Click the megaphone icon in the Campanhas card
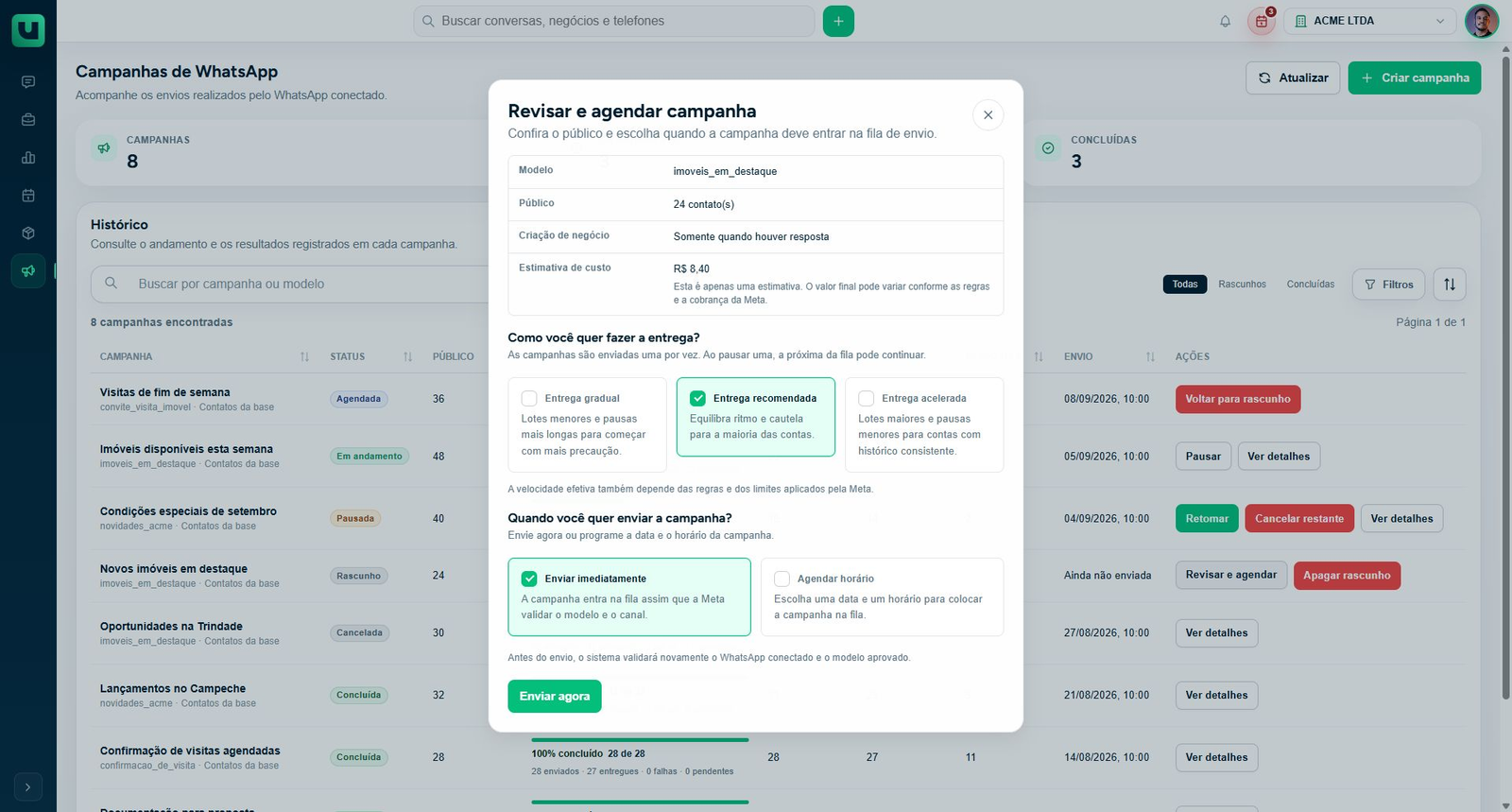 104,148
